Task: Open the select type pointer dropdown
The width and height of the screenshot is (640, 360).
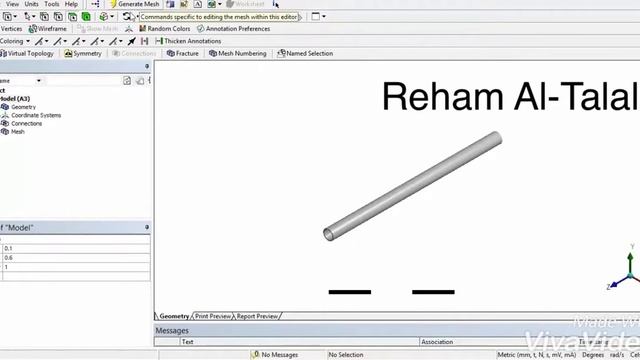Action: [x=33, y=17]
